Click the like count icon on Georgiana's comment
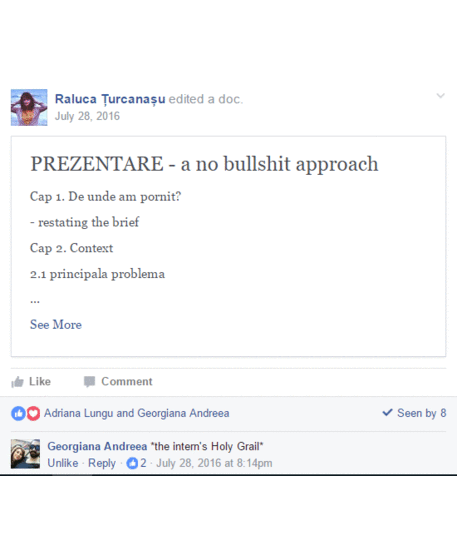This screenshot has height=556, width=457. click(132, 463)
